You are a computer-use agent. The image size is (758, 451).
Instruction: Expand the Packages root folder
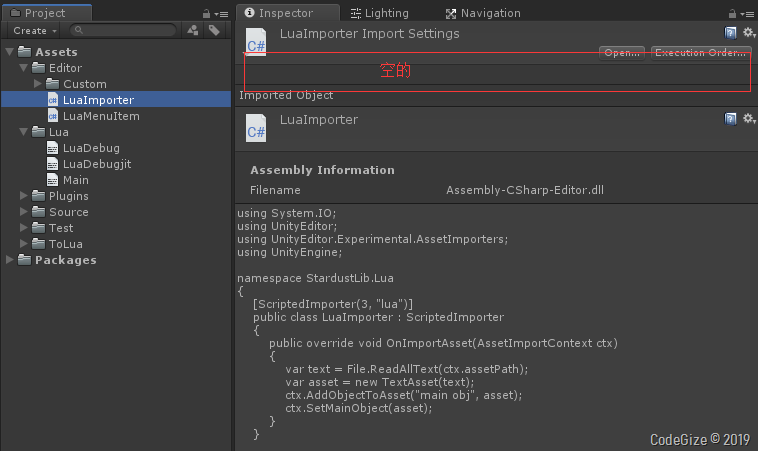[9, 260]
